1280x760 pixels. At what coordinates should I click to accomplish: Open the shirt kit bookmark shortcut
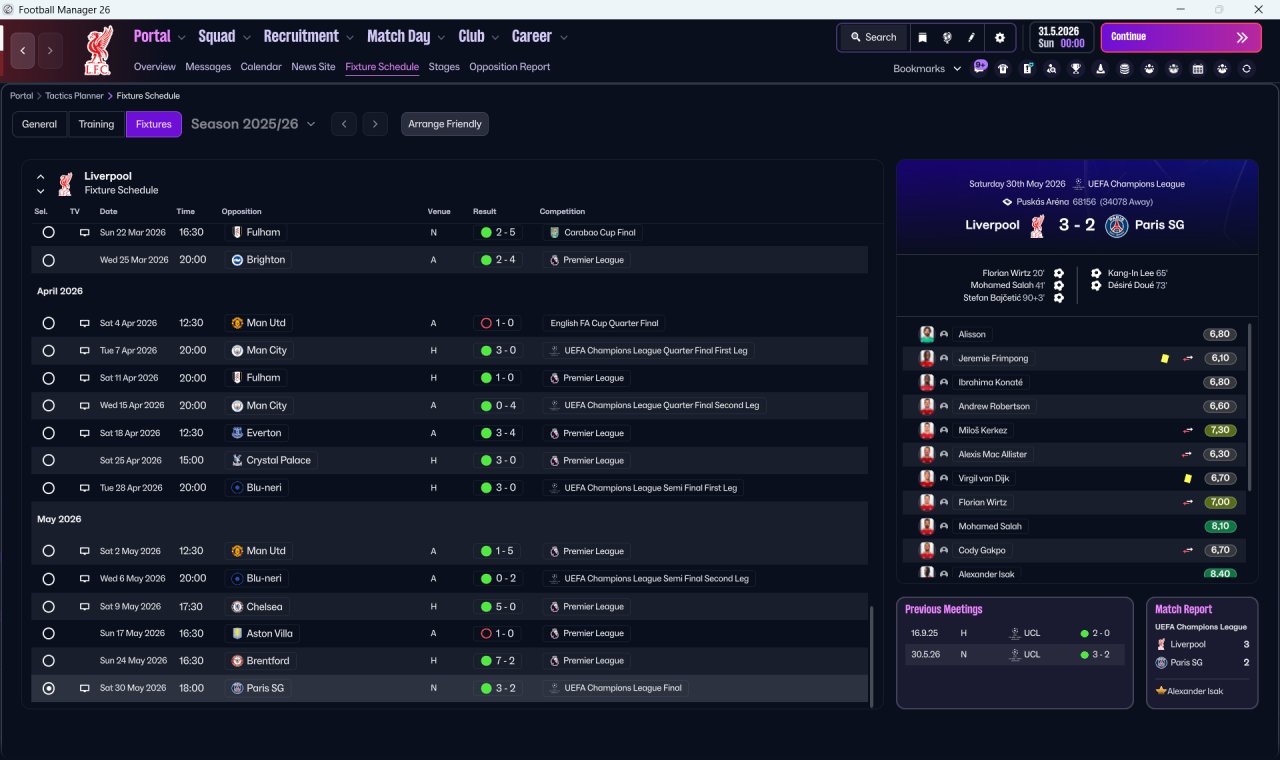coord(1003,69)
